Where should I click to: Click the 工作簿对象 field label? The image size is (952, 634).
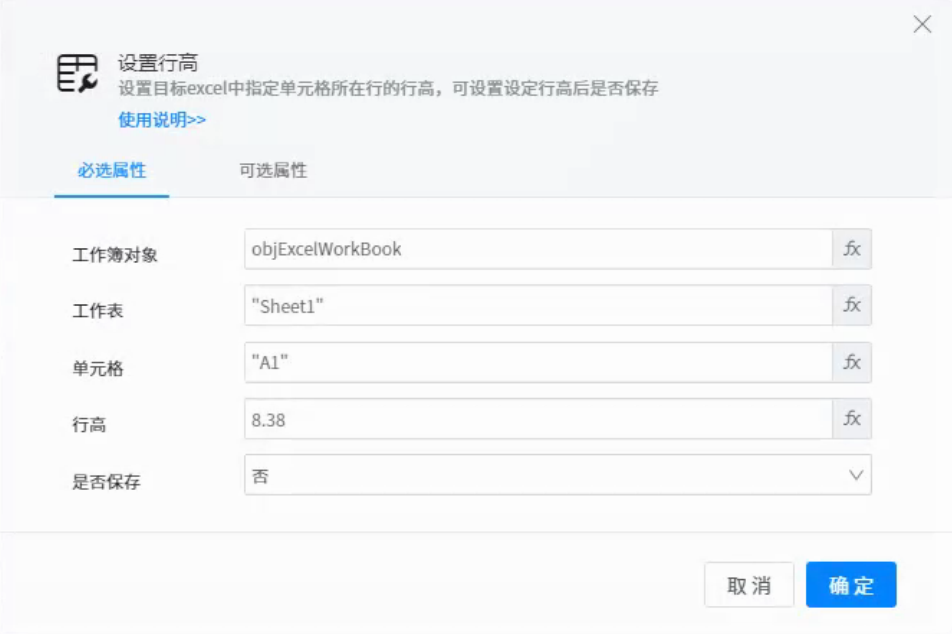click(115, 255)
